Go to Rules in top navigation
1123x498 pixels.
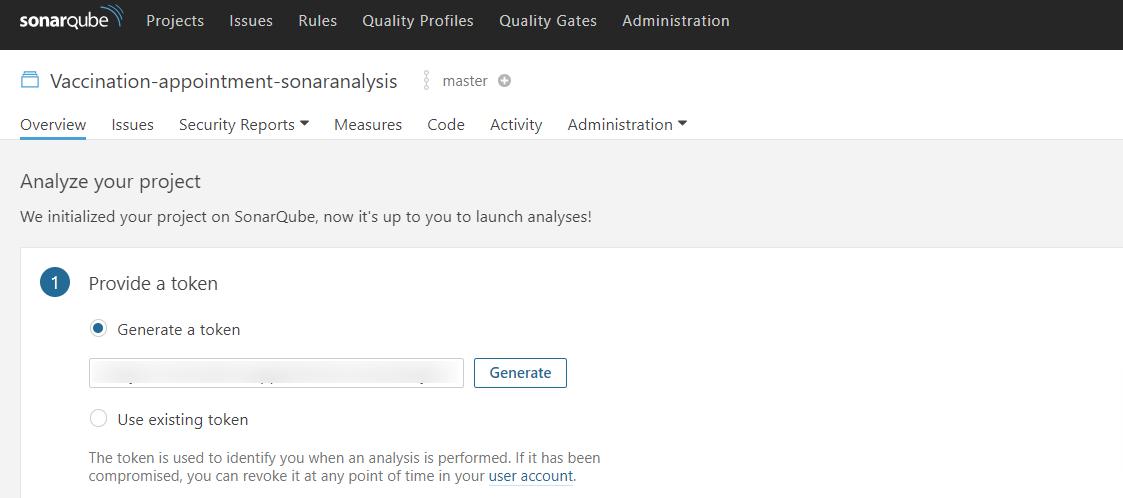[x=317, y=21]
